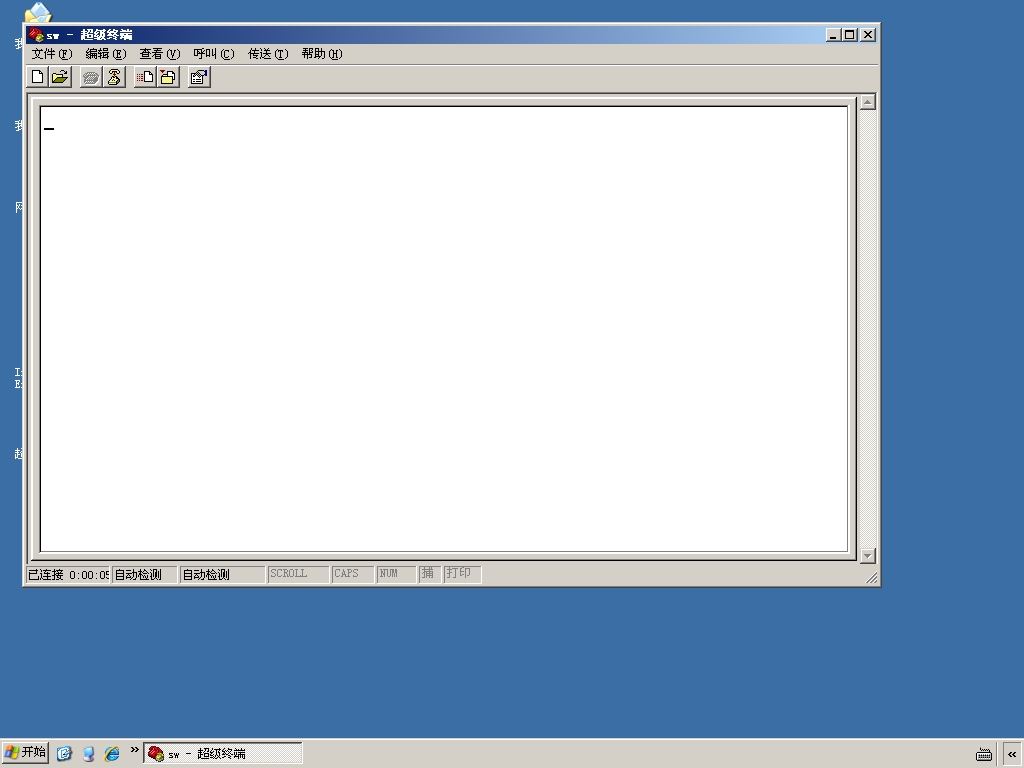This screenshot has width=1024, height=768.
Task: Close the 超级终端 window
Action: tap(867, 35)
